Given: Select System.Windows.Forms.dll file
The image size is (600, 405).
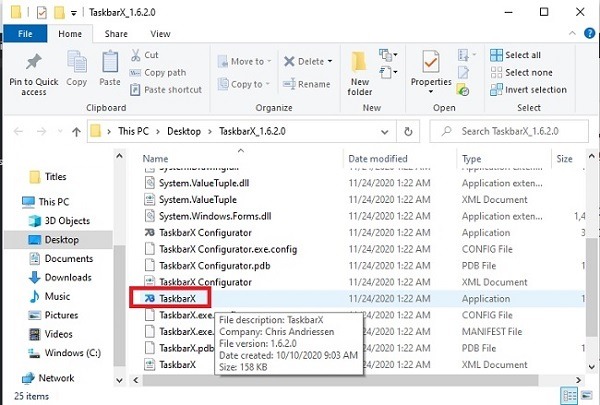Looking at the screenshot, I should [208, 216].
